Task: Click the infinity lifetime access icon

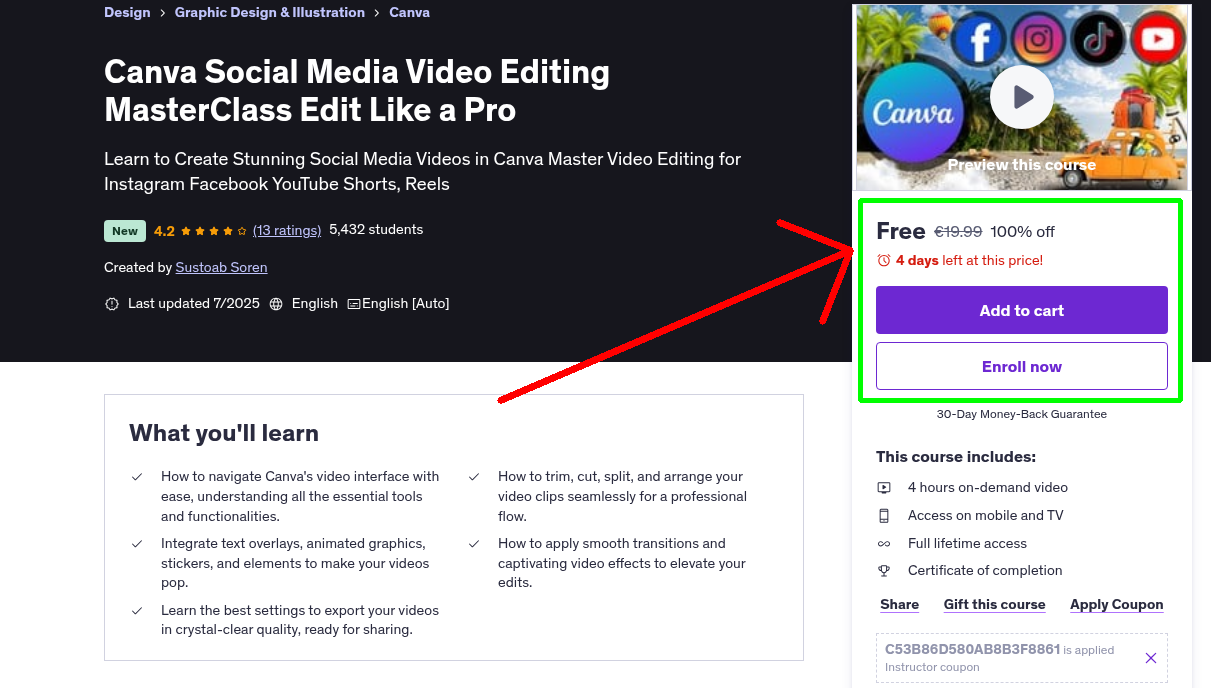Action: [x=884, y=544]
